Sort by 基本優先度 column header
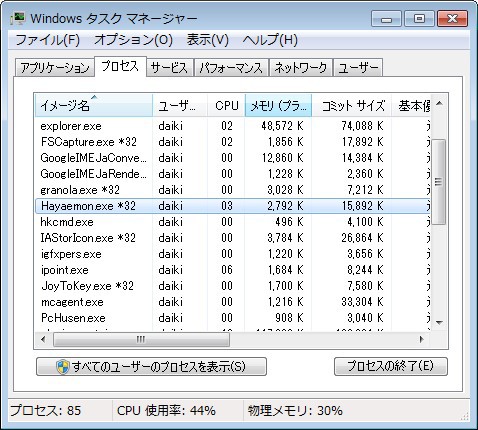478x430 pixels. point(411,105)
